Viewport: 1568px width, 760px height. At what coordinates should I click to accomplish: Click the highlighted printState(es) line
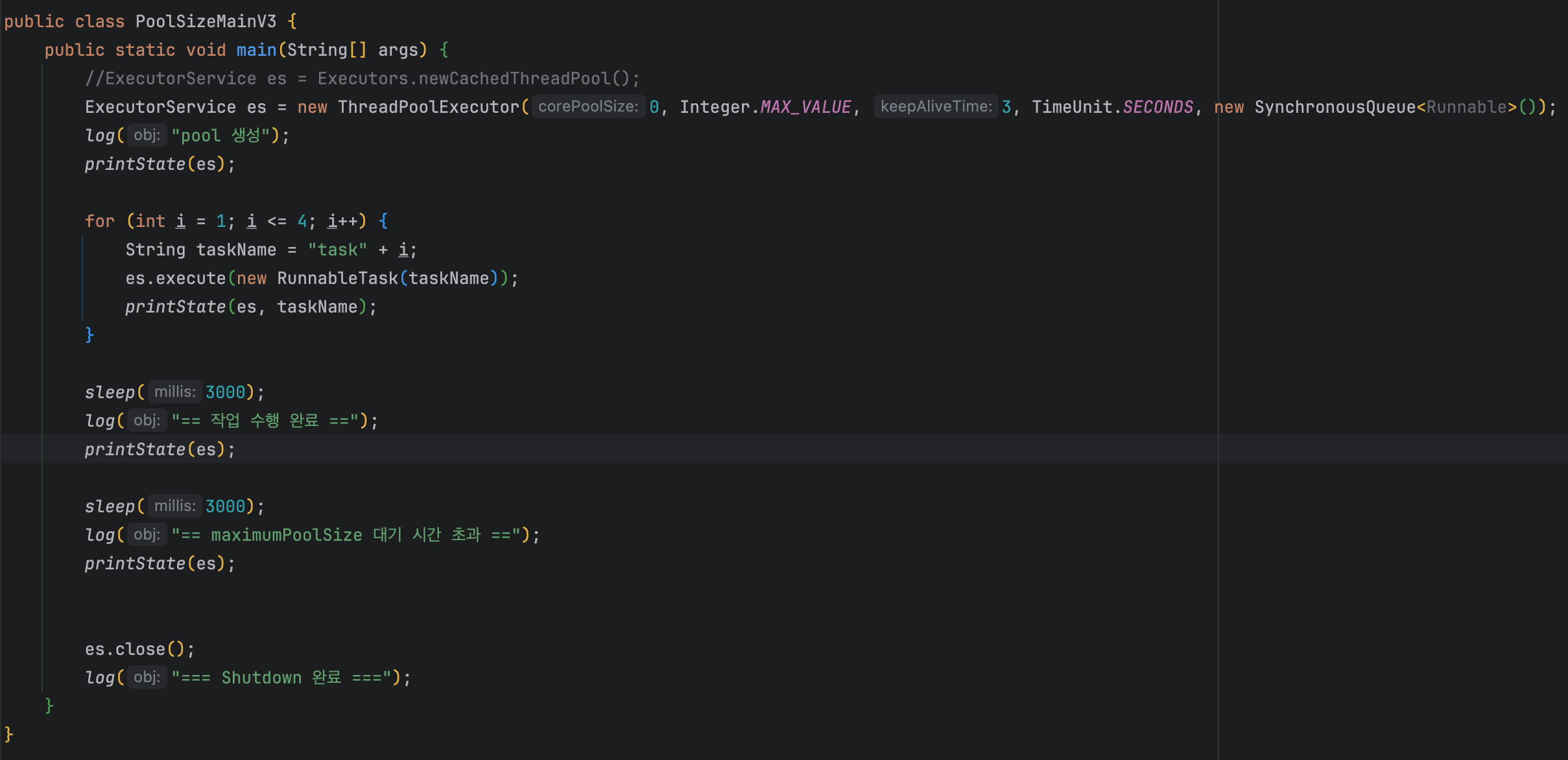click(159, 449)
